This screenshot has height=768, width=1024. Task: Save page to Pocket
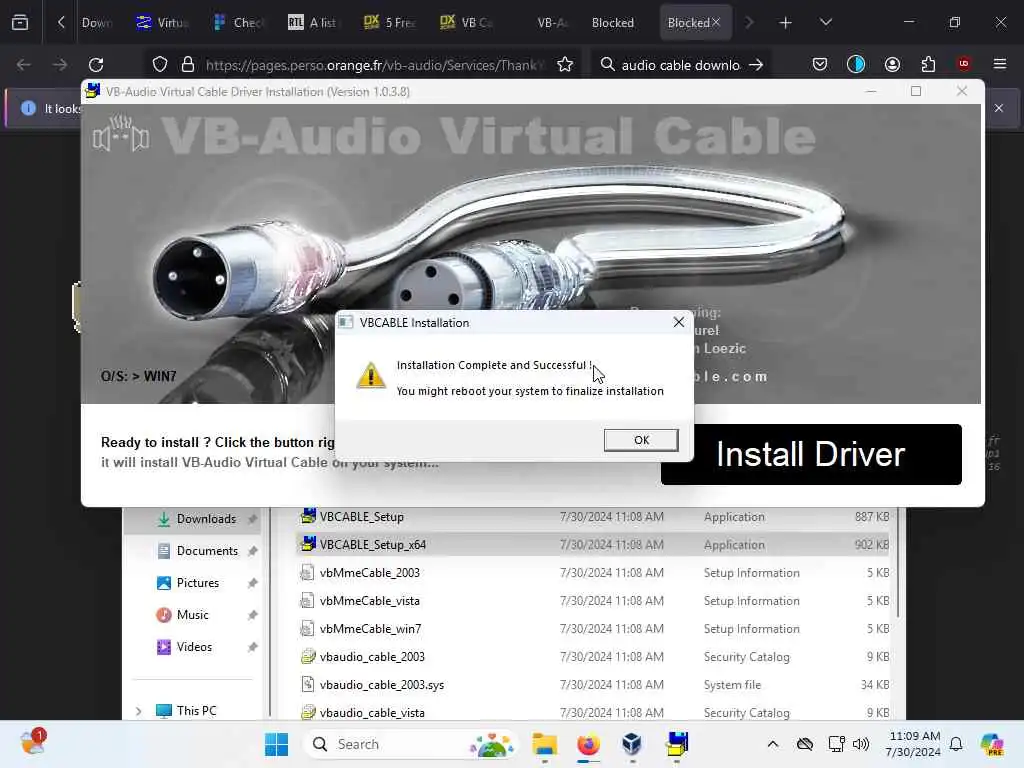coord(820,64)
